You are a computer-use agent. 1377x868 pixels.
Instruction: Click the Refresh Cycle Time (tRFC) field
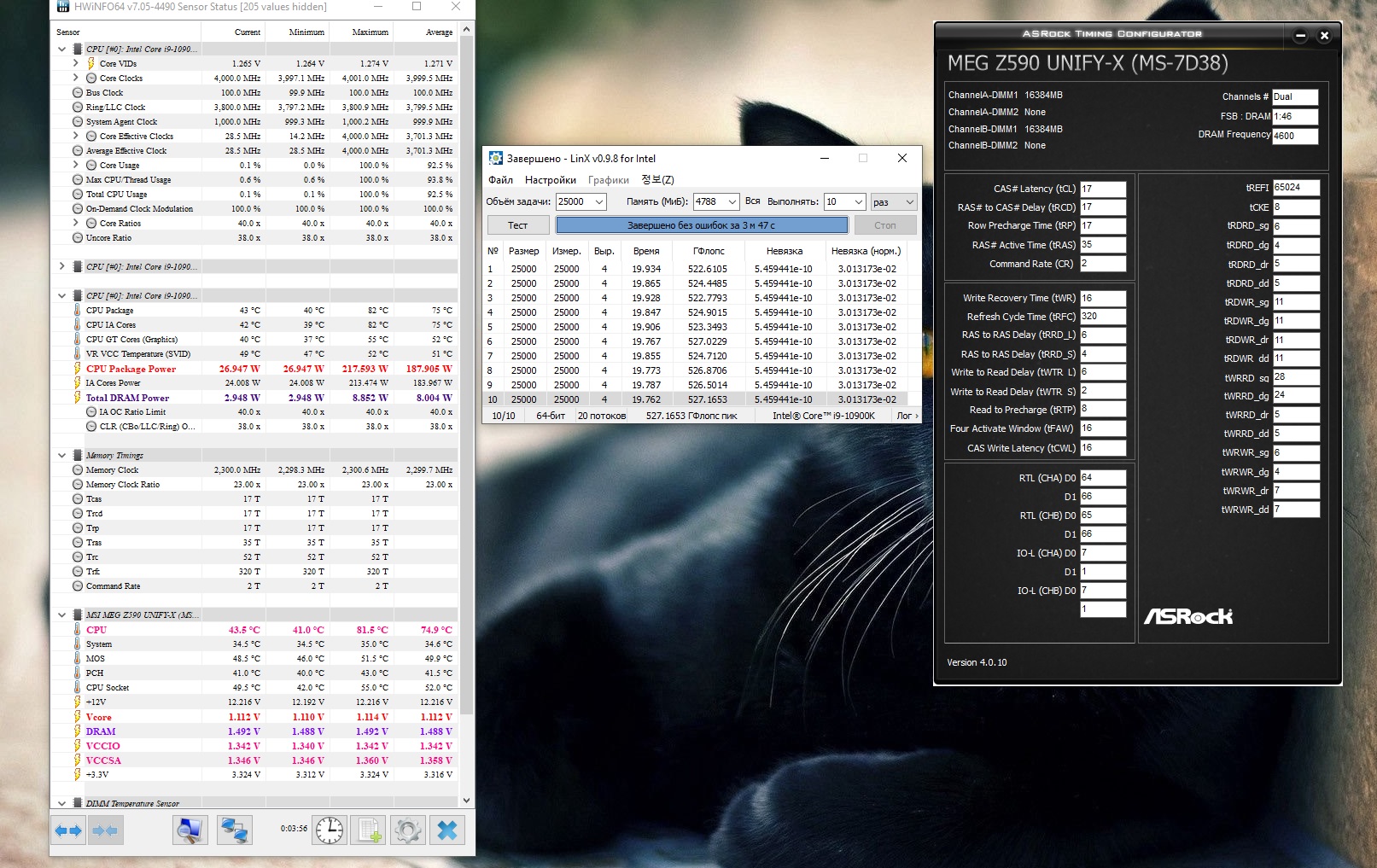pyautogui.click(x=1103, y=317)
